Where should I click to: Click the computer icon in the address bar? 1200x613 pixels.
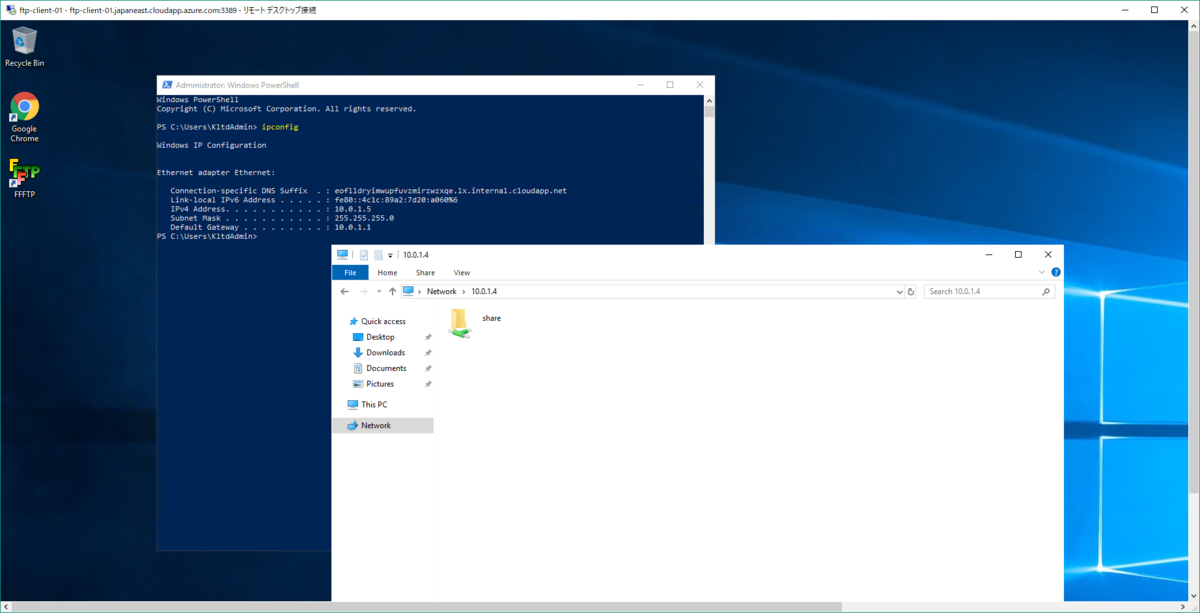click(408, 291)
